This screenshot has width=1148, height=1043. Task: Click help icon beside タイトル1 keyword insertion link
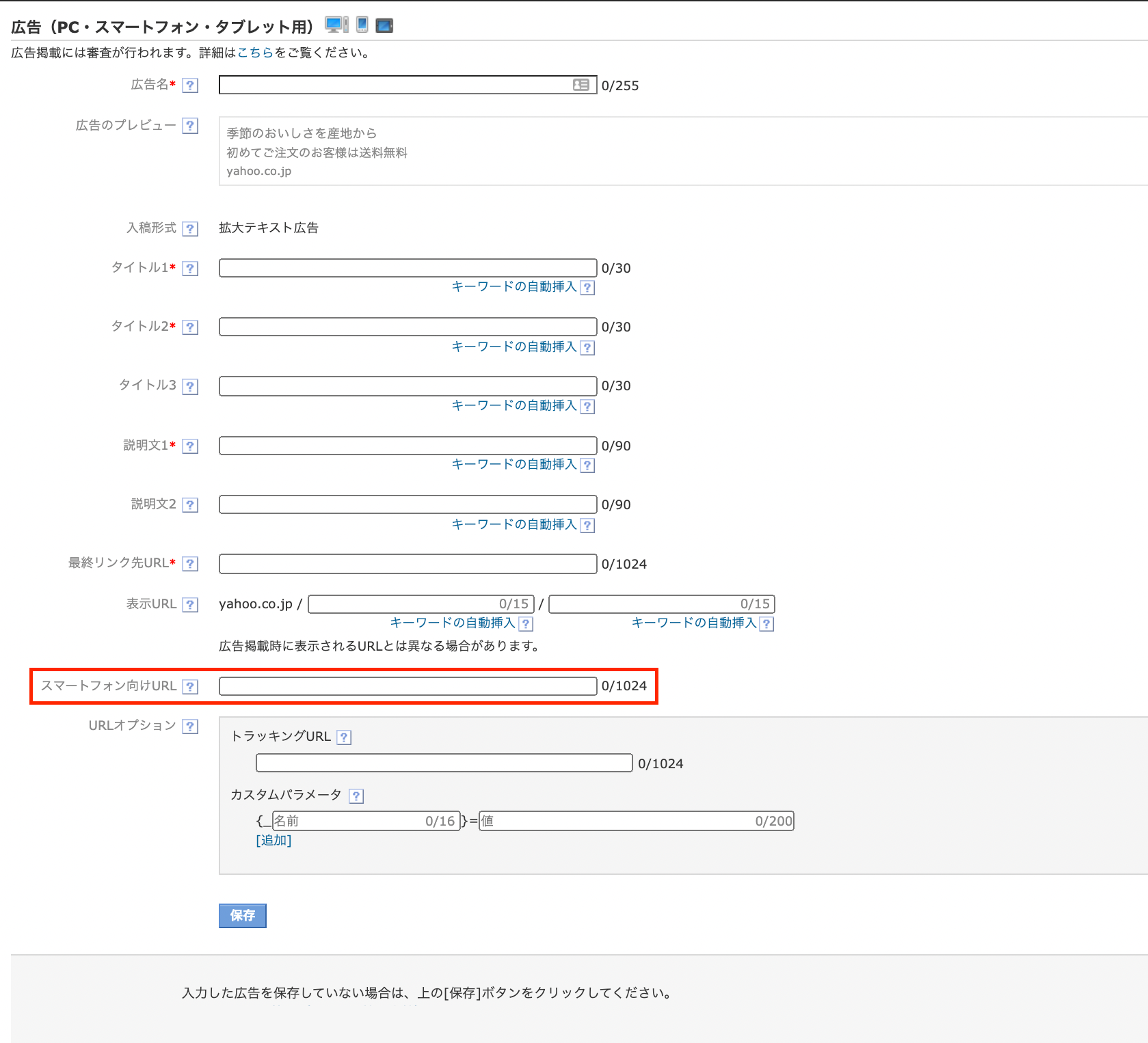587,288
